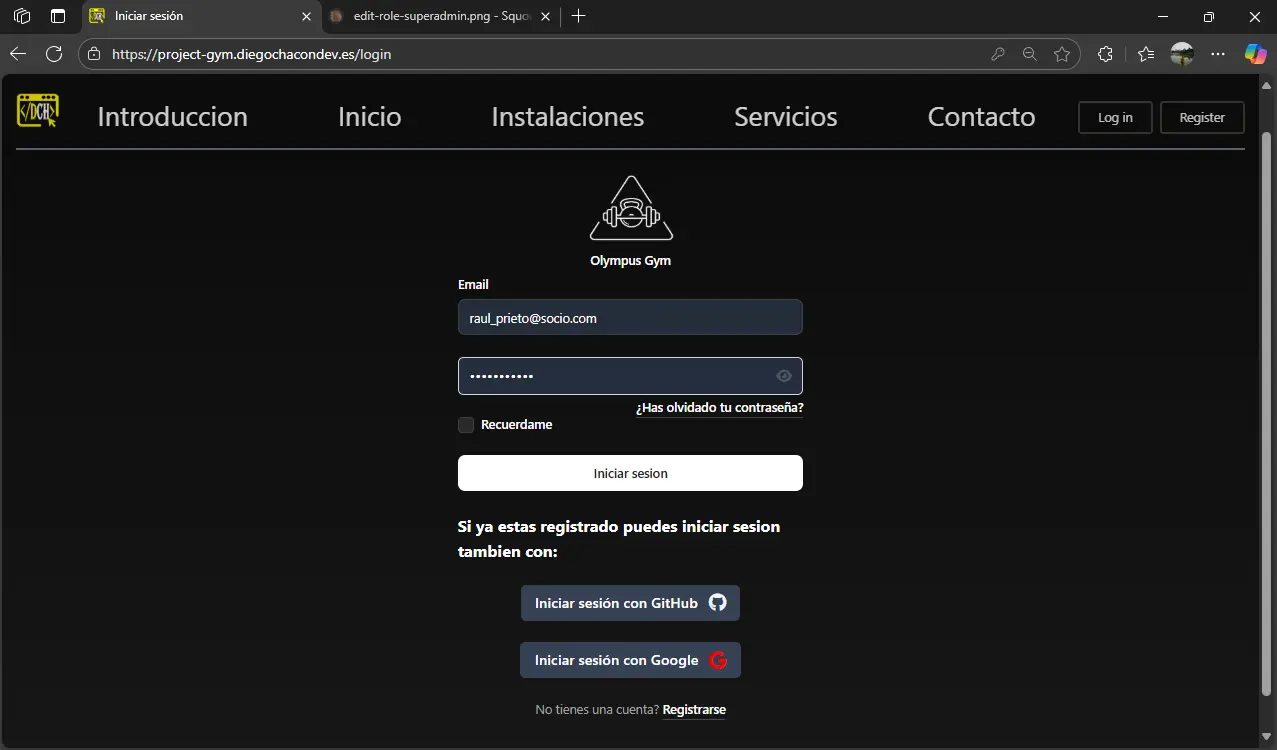
Task: Select the GitHub icon on the GitHub login button
Action: coord(716,602)
